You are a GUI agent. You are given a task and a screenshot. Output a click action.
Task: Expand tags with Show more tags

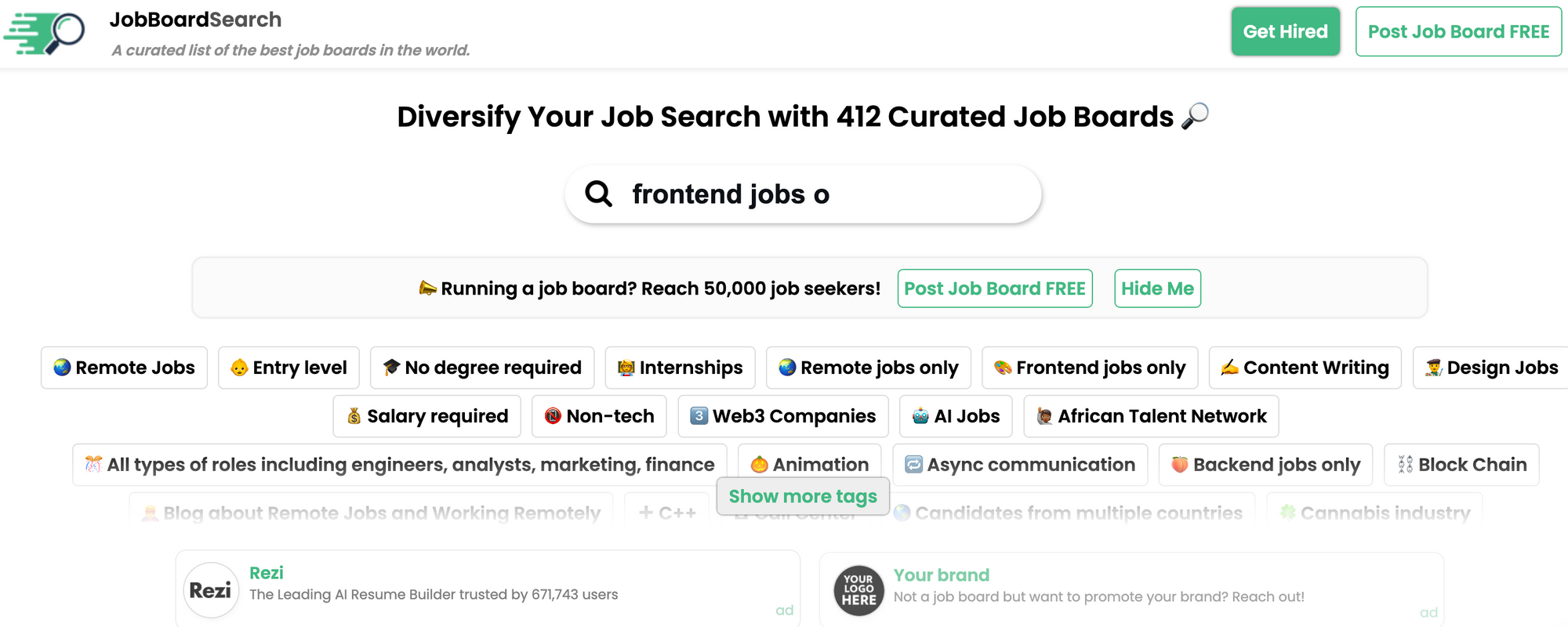pyautogui.click(x=803, y=496)
